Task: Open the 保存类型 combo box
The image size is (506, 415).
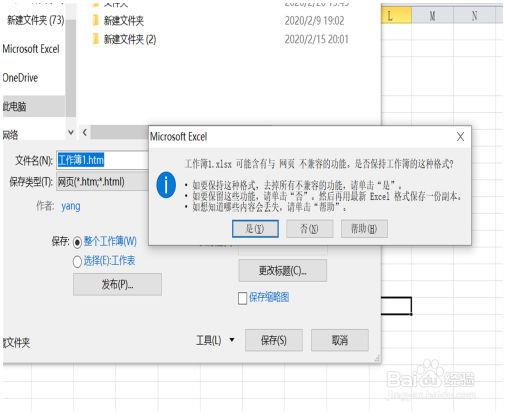Action: click(x=102, y=182)
